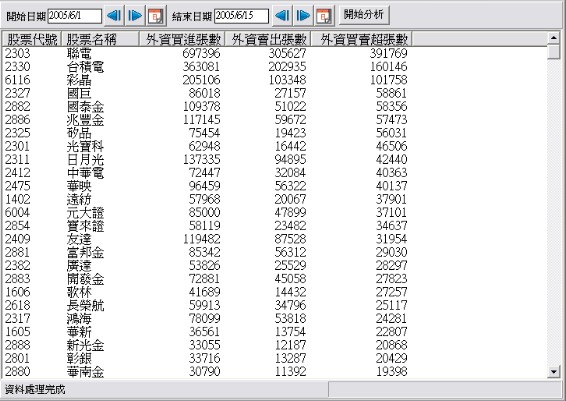Sort by 外資買賣超張數 column header
Screen dimensions: 566x401
click(361, 39)
